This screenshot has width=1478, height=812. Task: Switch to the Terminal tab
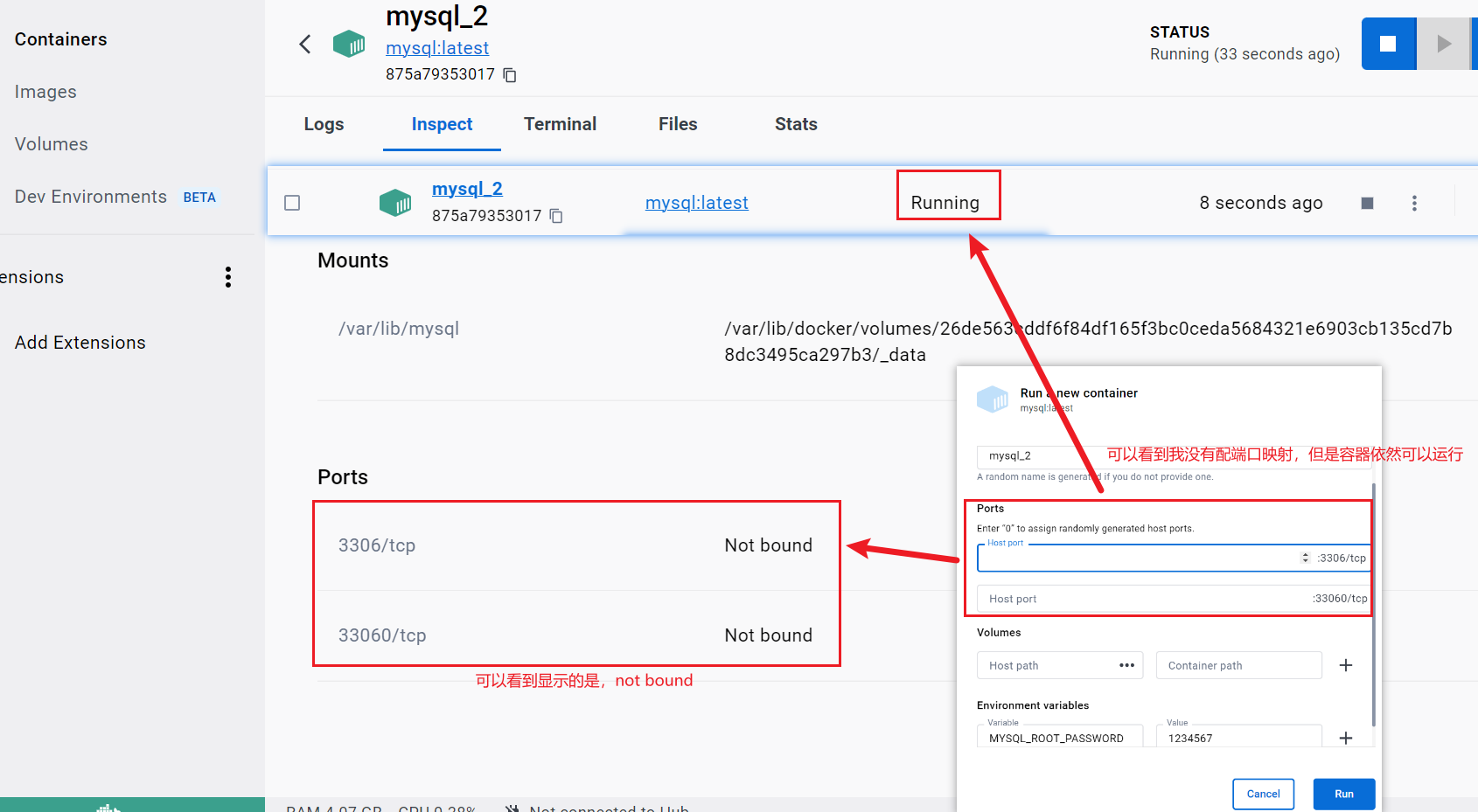coord(560,124)
